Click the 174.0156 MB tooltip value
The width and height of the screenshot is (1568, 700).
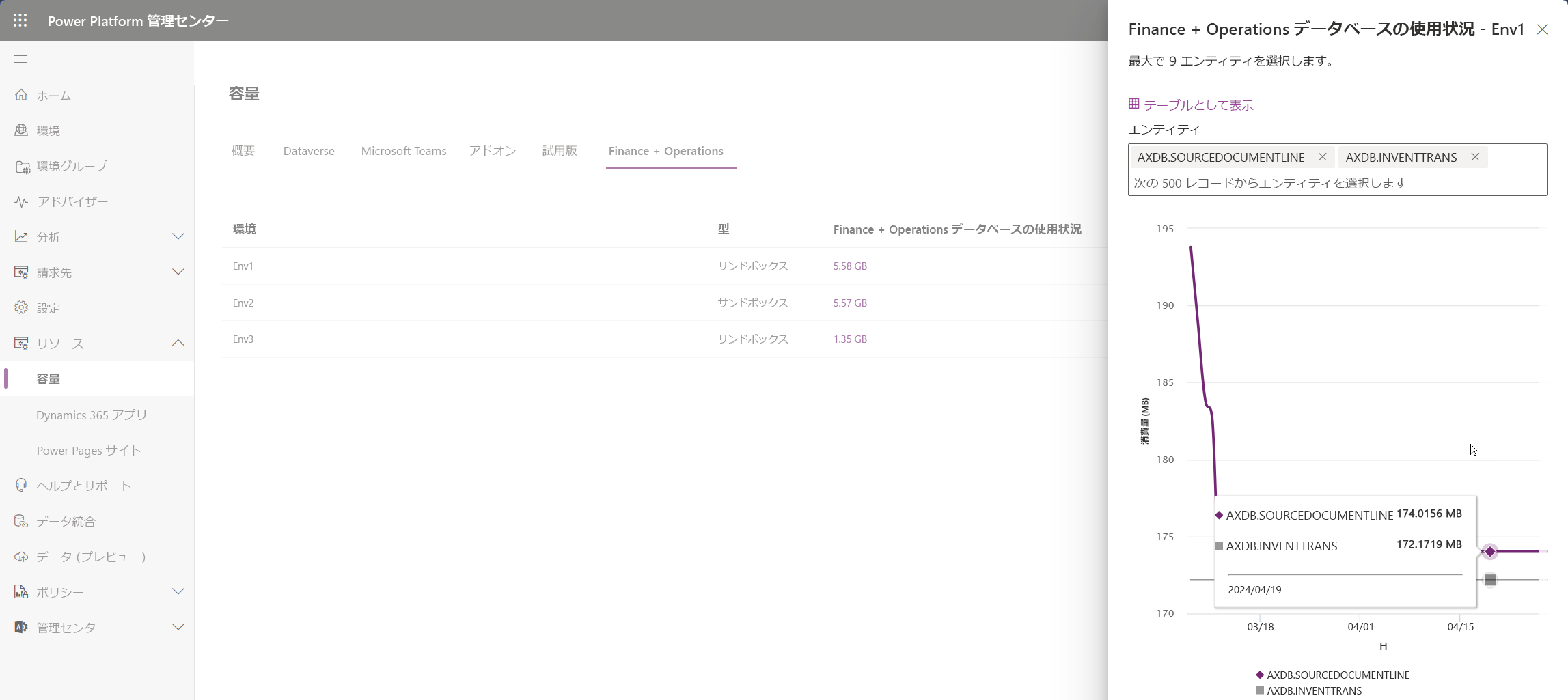click(1429, 514)
